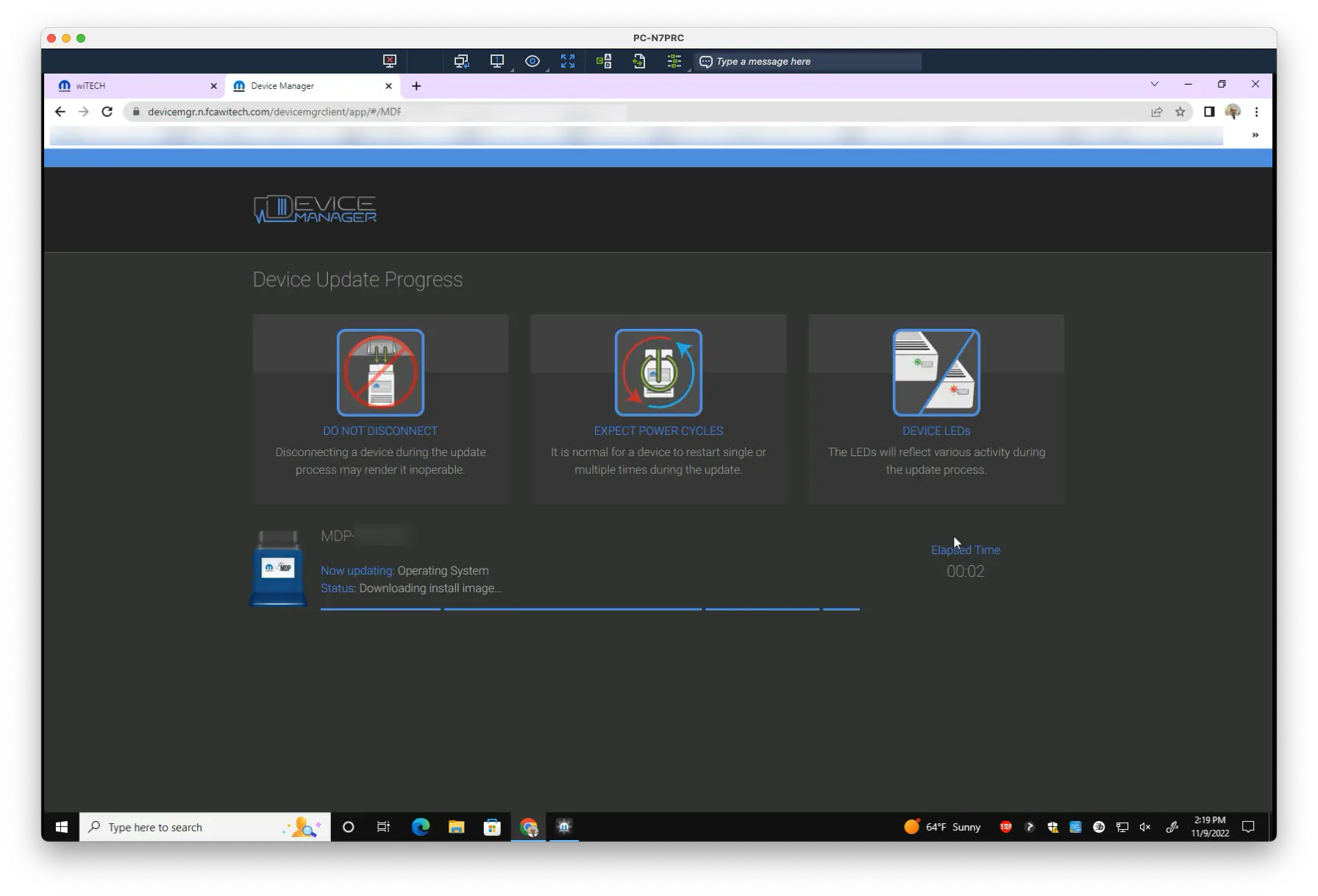Open a new browser tab
Viewport: 1318px width, 896px height.
[416, 86]
